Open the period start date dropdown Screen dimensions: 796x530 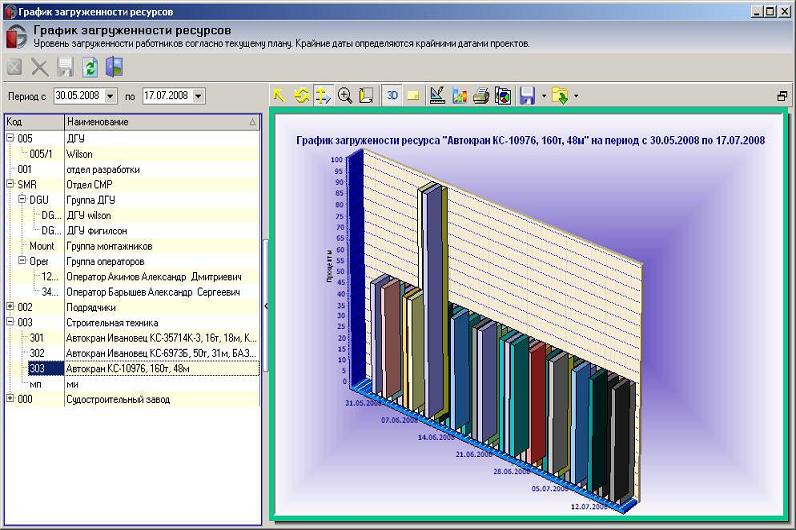tap(111, 96)
